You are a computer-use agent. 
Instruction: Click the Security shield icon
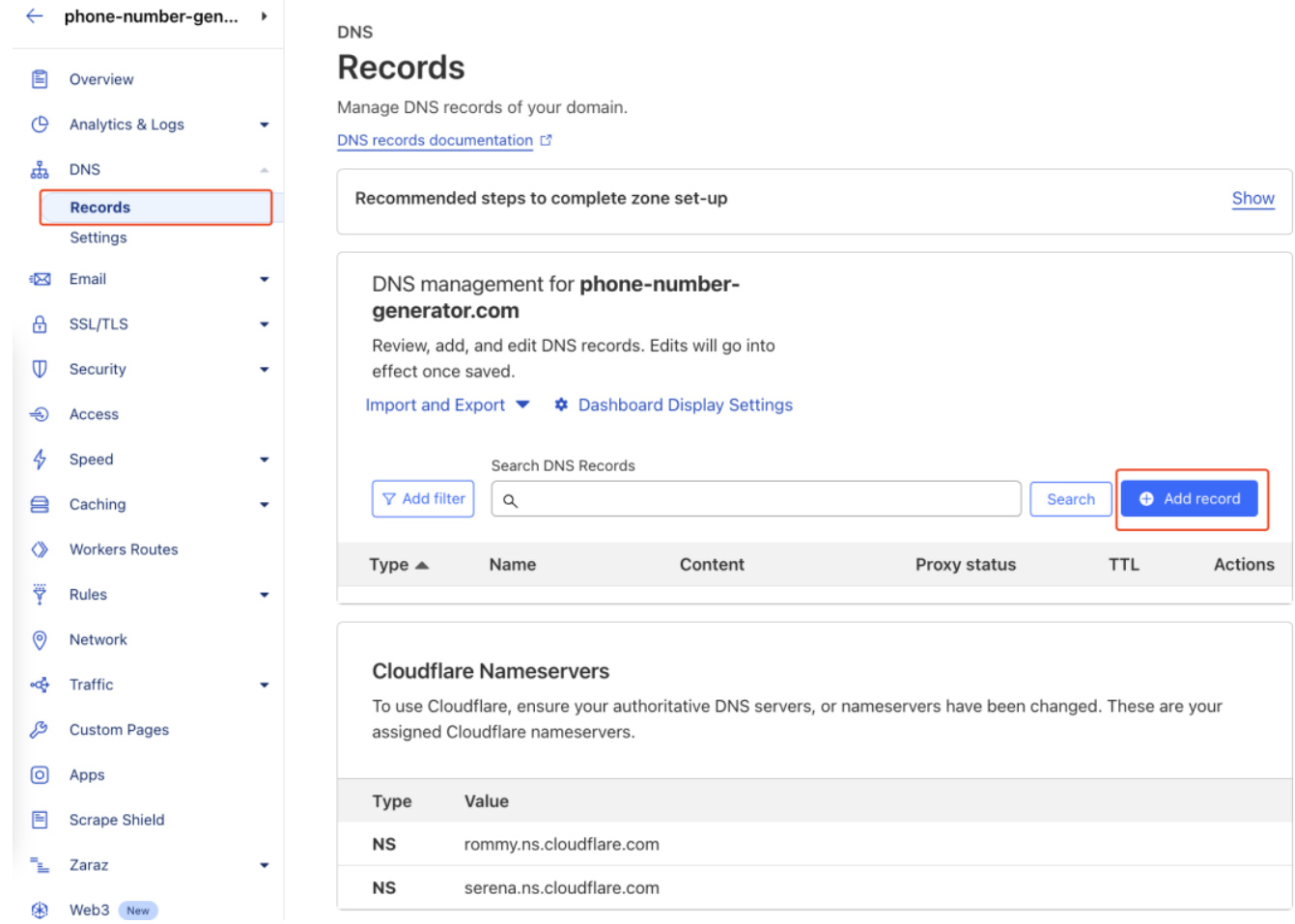pyautogui.click(x=40, y=369)
